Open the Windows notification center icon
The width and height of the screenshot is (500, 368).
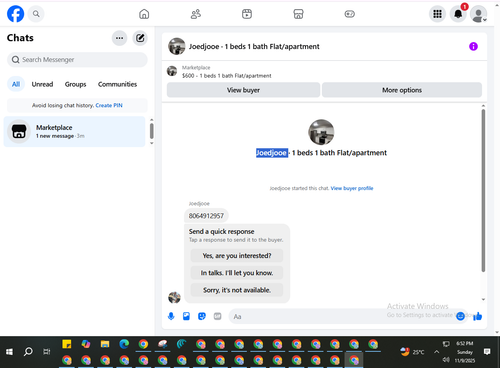(487, 352)
